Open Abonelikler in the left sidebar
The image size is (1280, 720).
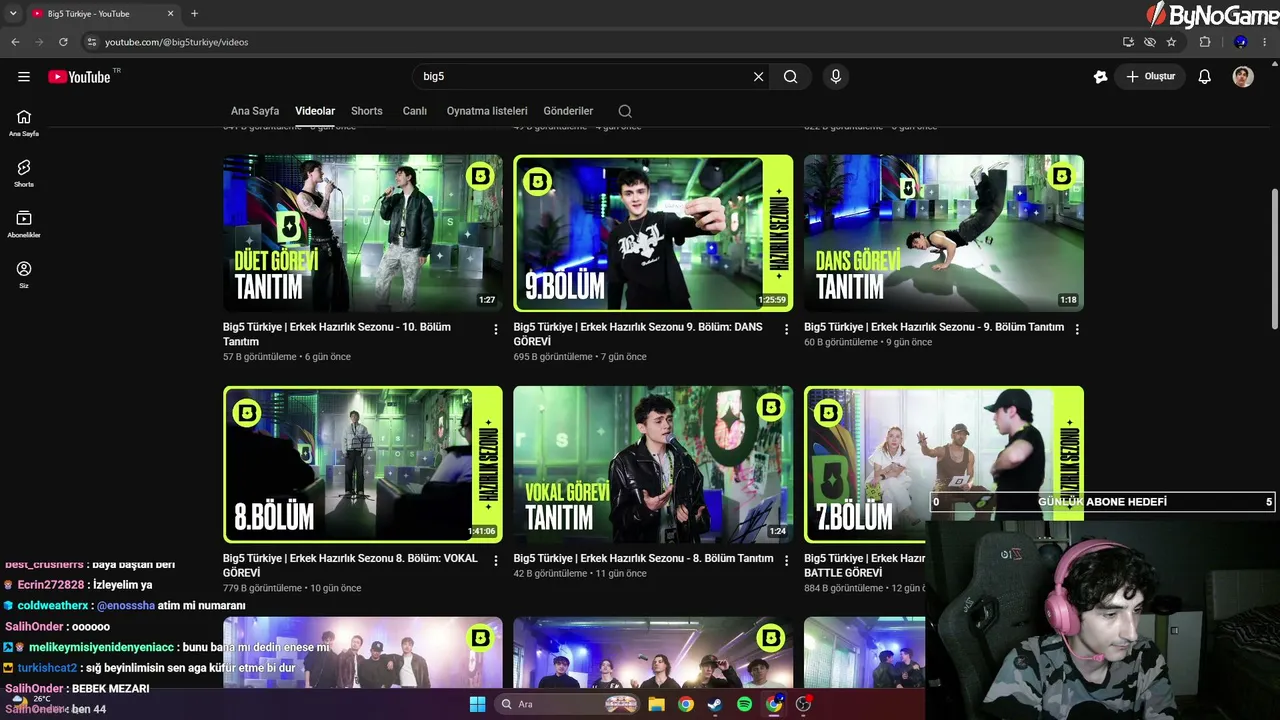(x=24, y=225)
